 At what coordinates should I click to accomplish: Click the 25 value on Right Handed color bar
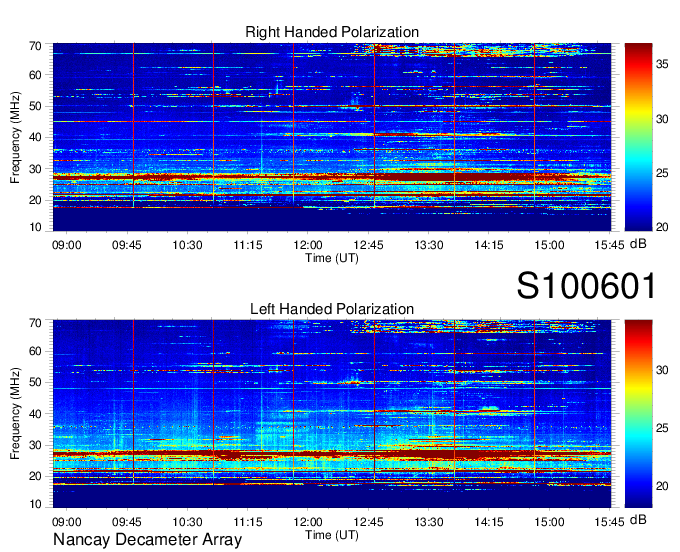[662, 173]
